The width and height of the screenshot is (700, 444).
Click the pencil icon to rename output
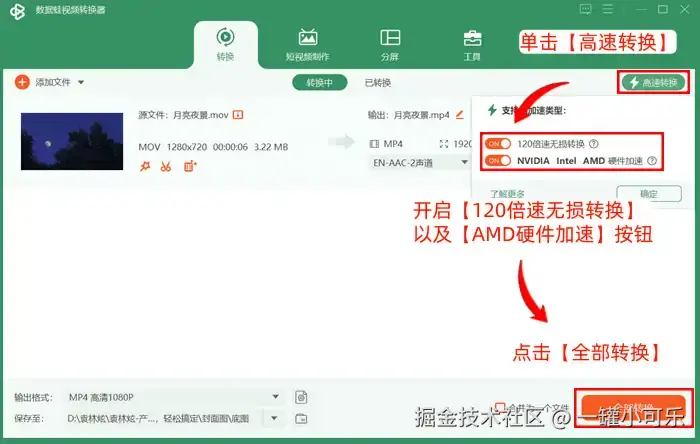point(459,115)
